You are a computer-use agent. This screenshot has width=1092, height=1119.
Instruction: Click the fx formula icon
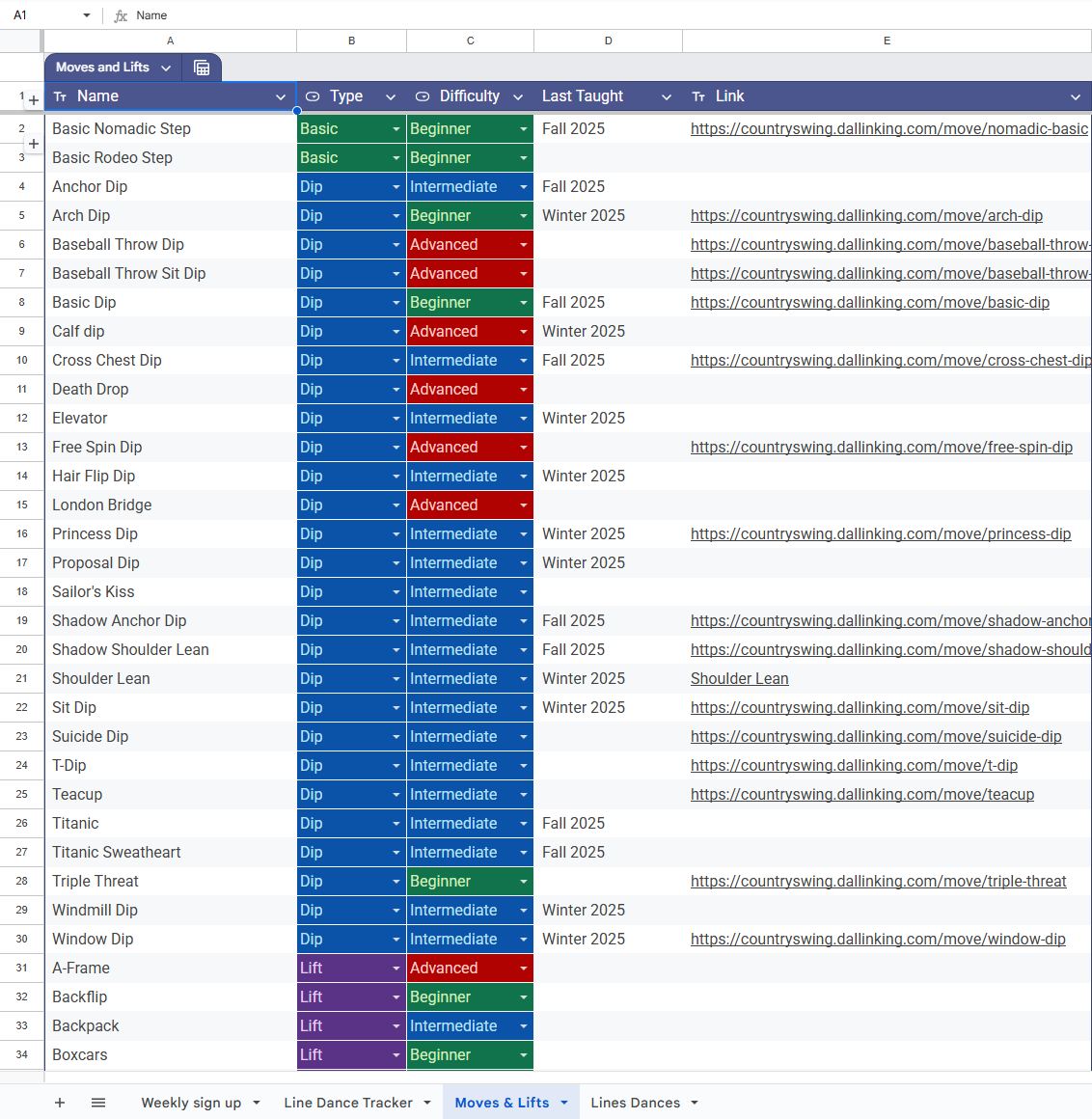121,15
